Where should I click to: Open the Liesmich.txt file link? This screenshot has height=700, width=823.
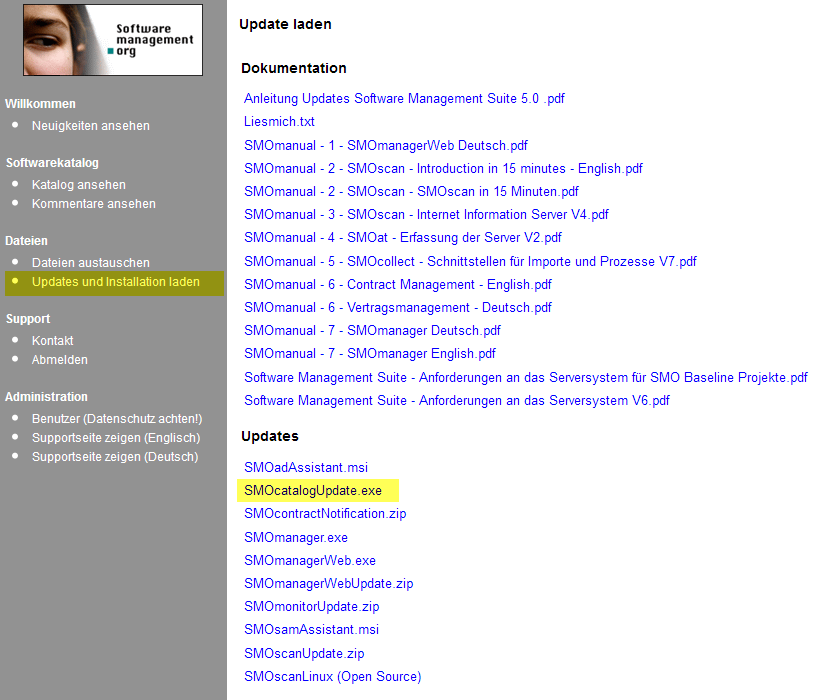click(279, 122)
